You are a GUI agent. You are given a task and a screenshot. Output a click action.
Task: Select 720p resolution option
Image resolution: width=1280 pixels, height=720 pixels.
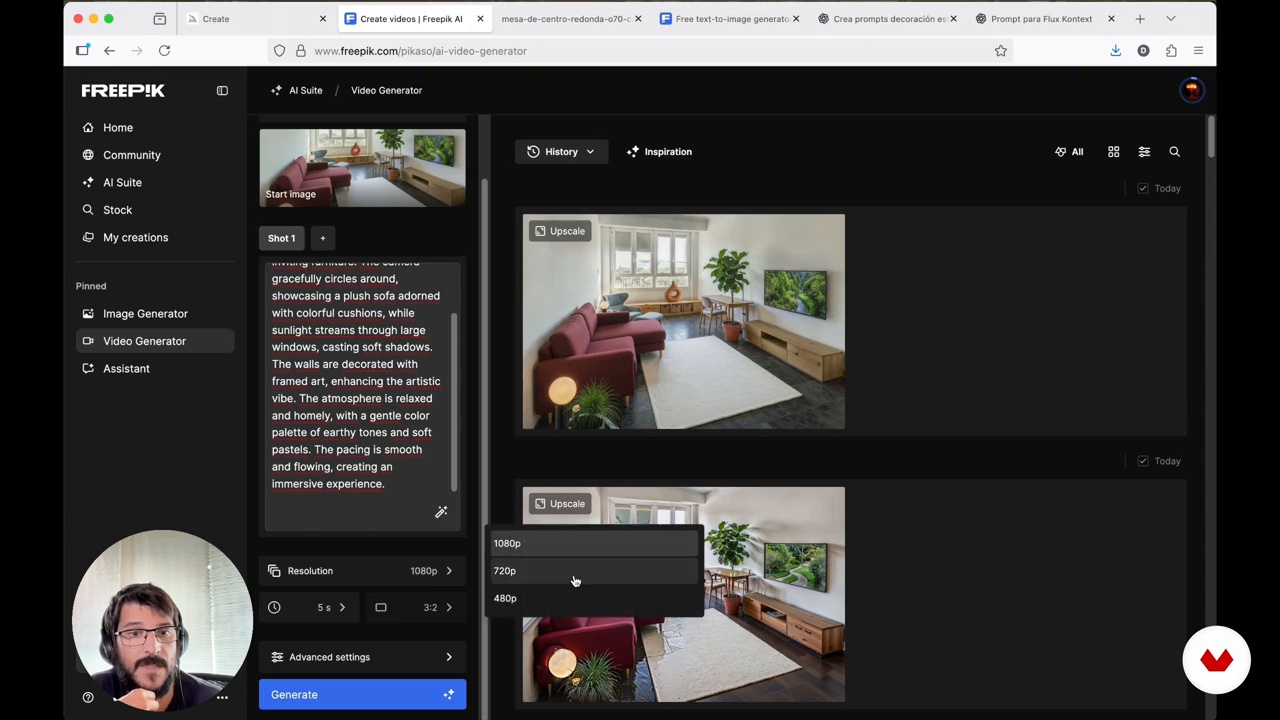(x=592, y=571)
